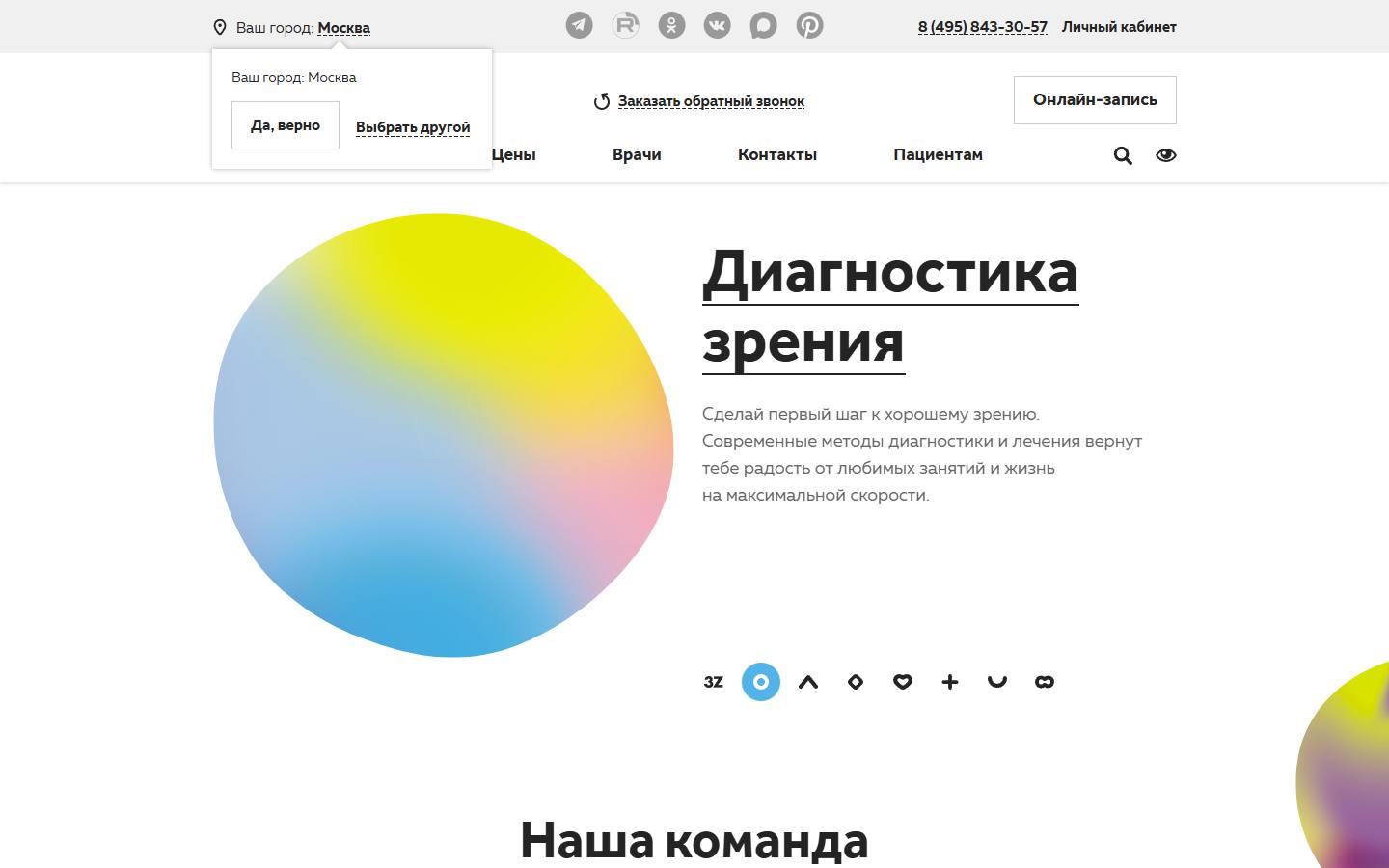Image resolution: width=1389 pixels, height=868 pixels.
Task: Click the location pin icon
Action: point(220,28)
